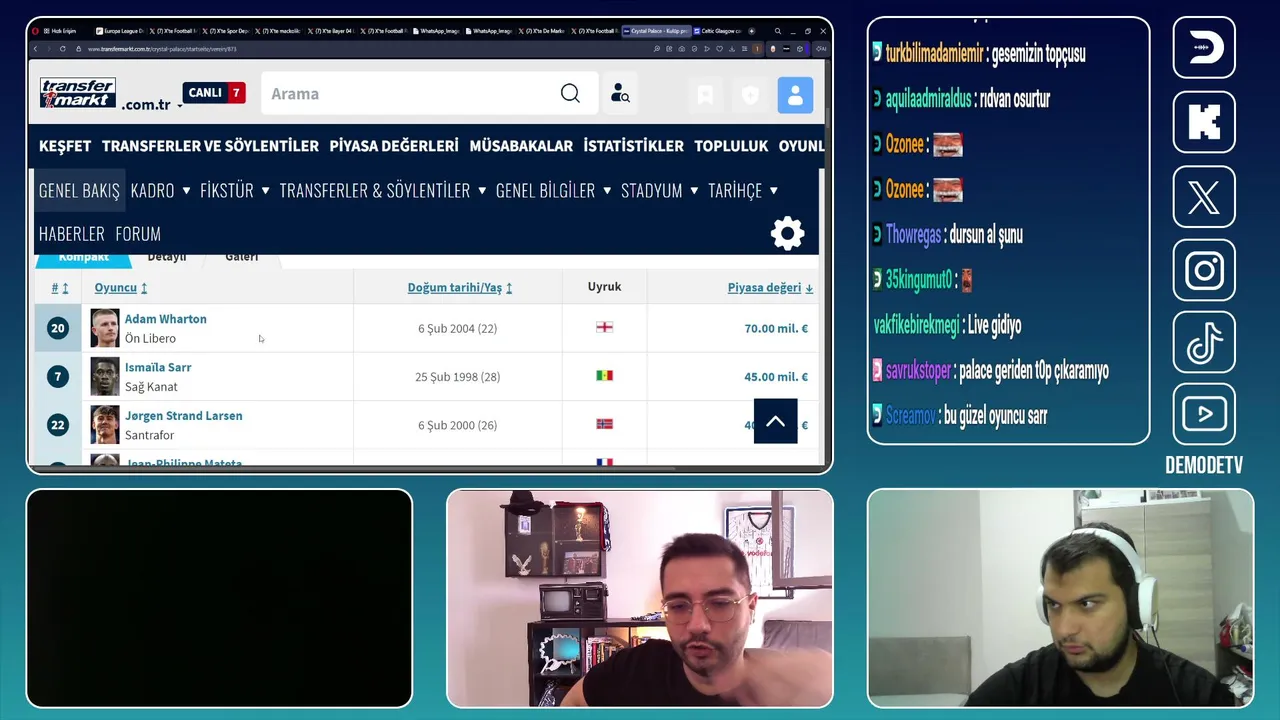
Task: Expand the STADYUM dropdown
Action: point(660,190)
